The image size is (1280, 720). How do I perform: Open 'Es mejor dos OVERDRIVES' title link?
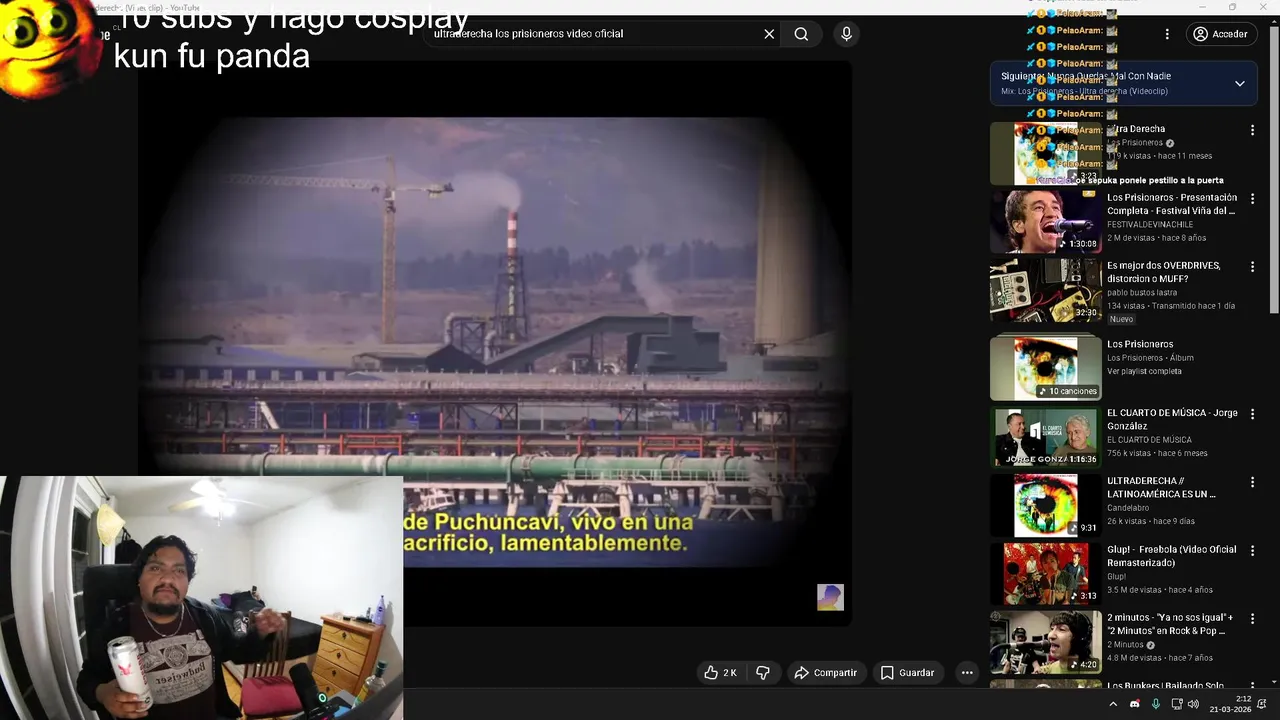coord(1164,272)
